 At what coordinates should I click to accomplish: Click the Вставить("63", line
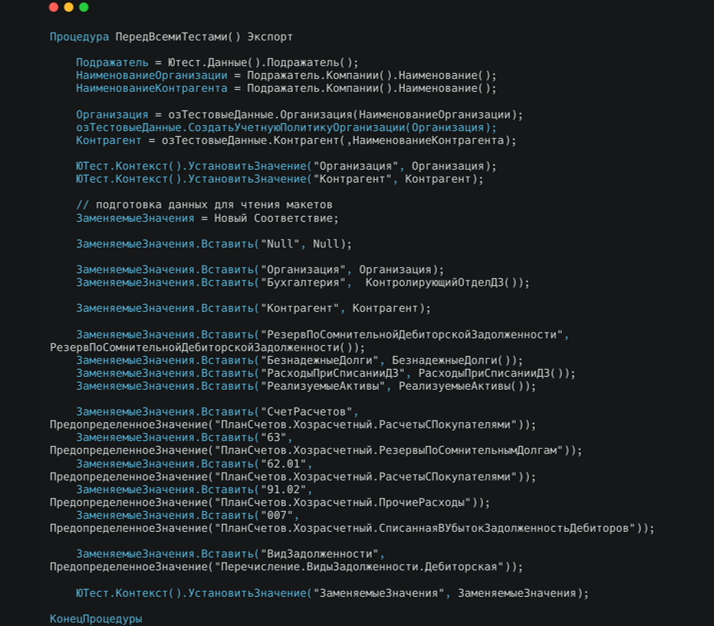[184, 438]
